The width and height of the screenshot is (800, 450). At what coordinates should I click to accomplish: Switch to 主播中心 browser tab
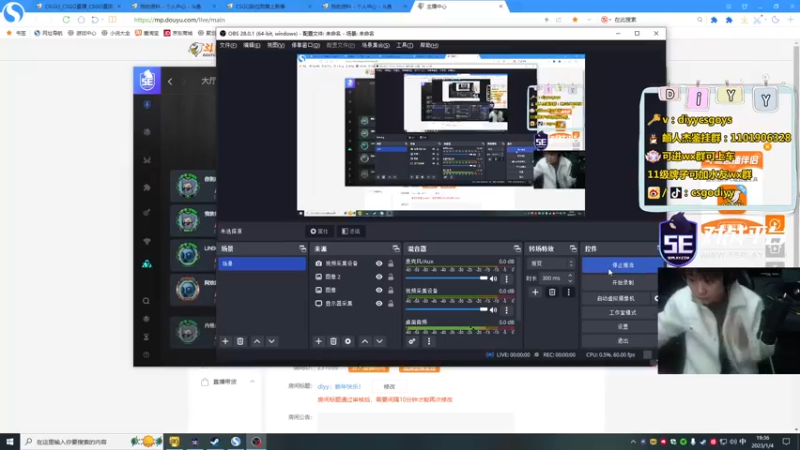458,6
